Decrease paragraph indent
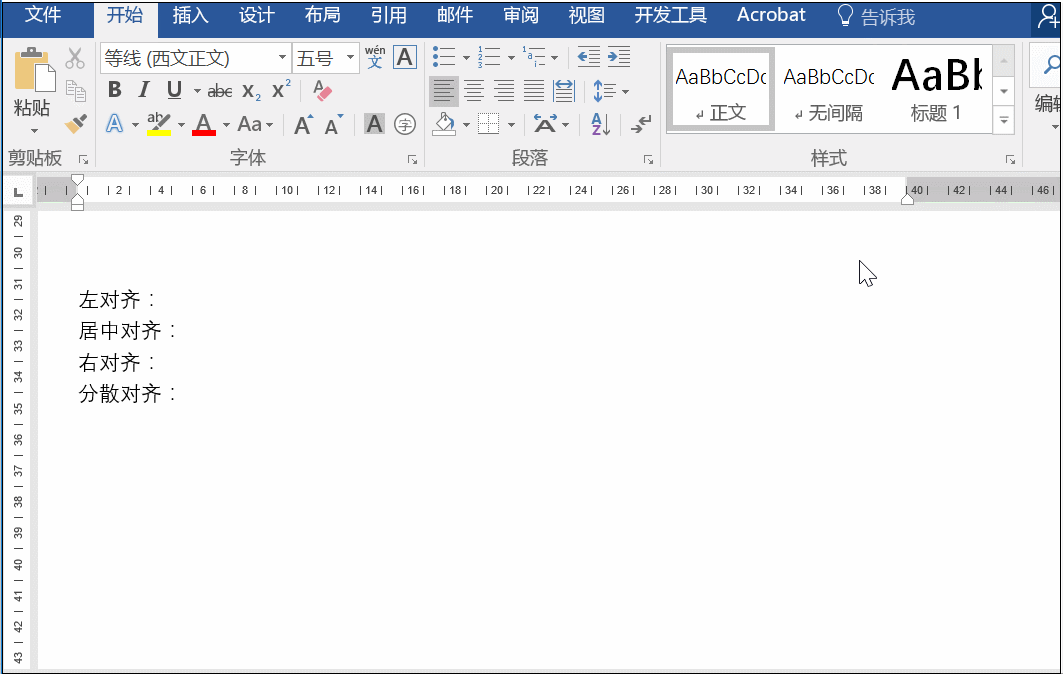This screenshot has height=674, width=1063. point(588,57)
